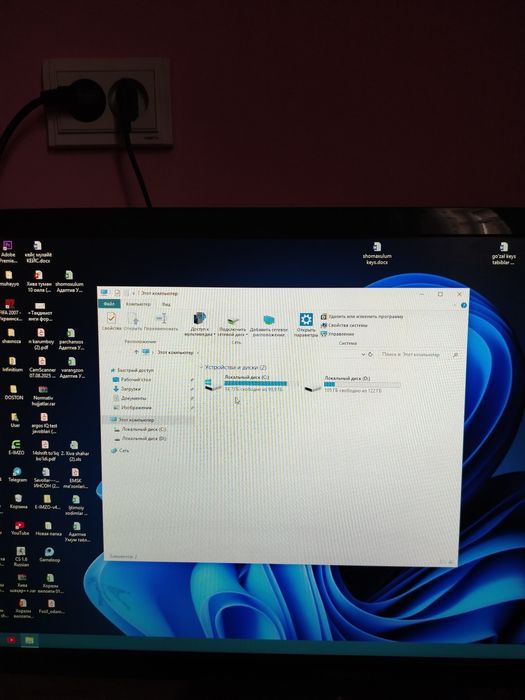
Task: Select Локальный диск (D:) drive in main pane
Action: point(353,384)
